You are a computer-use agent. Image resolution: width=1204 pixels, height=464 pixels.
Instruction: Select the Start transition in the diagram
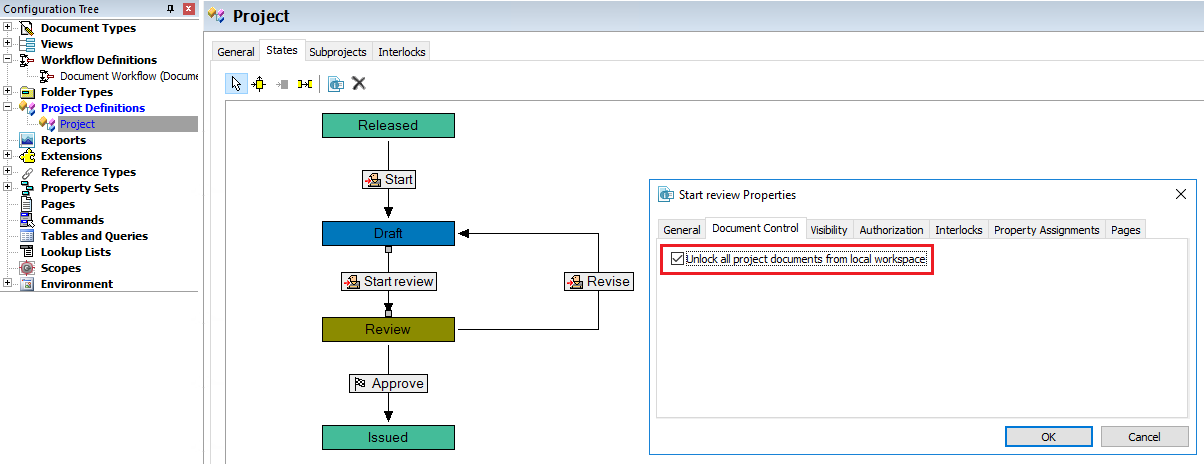(388, 180)
